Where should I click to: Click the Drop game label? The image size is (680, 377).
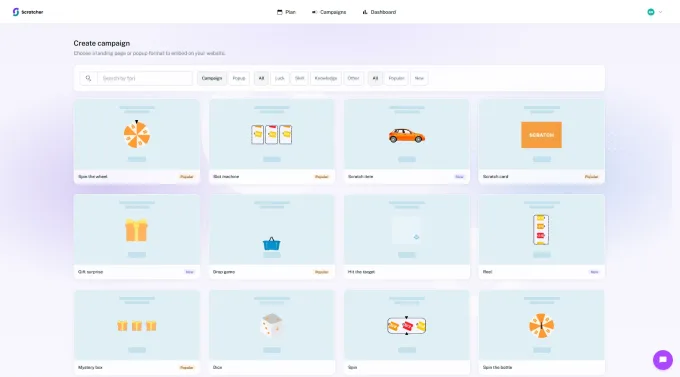point(224,272)
